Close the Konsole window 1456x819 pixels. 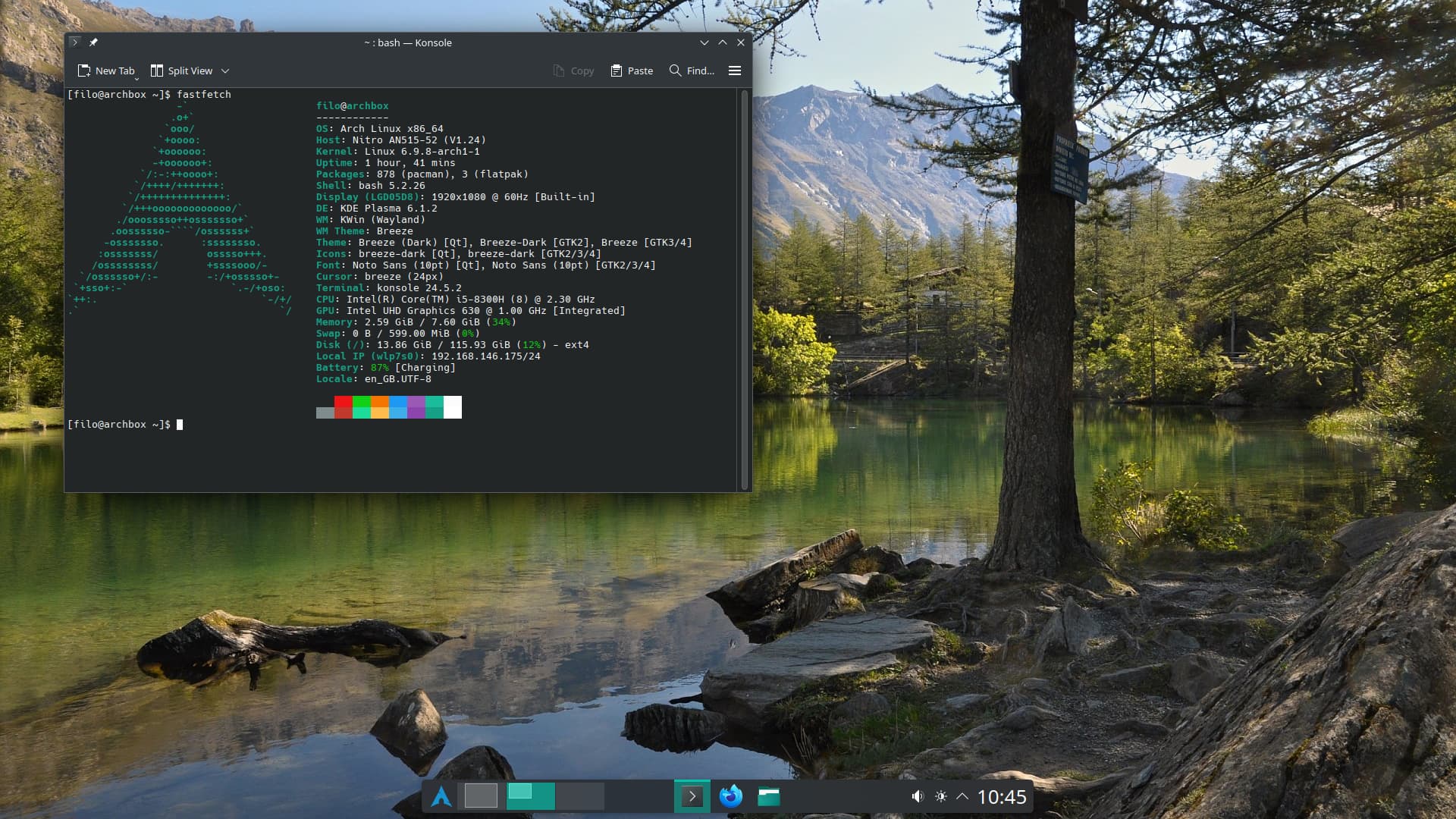coord(741,42)
